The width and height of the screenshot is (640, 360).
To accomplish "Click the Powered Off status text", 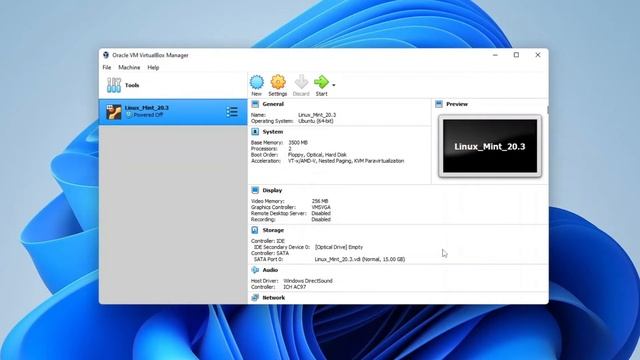I will [148, 115].
